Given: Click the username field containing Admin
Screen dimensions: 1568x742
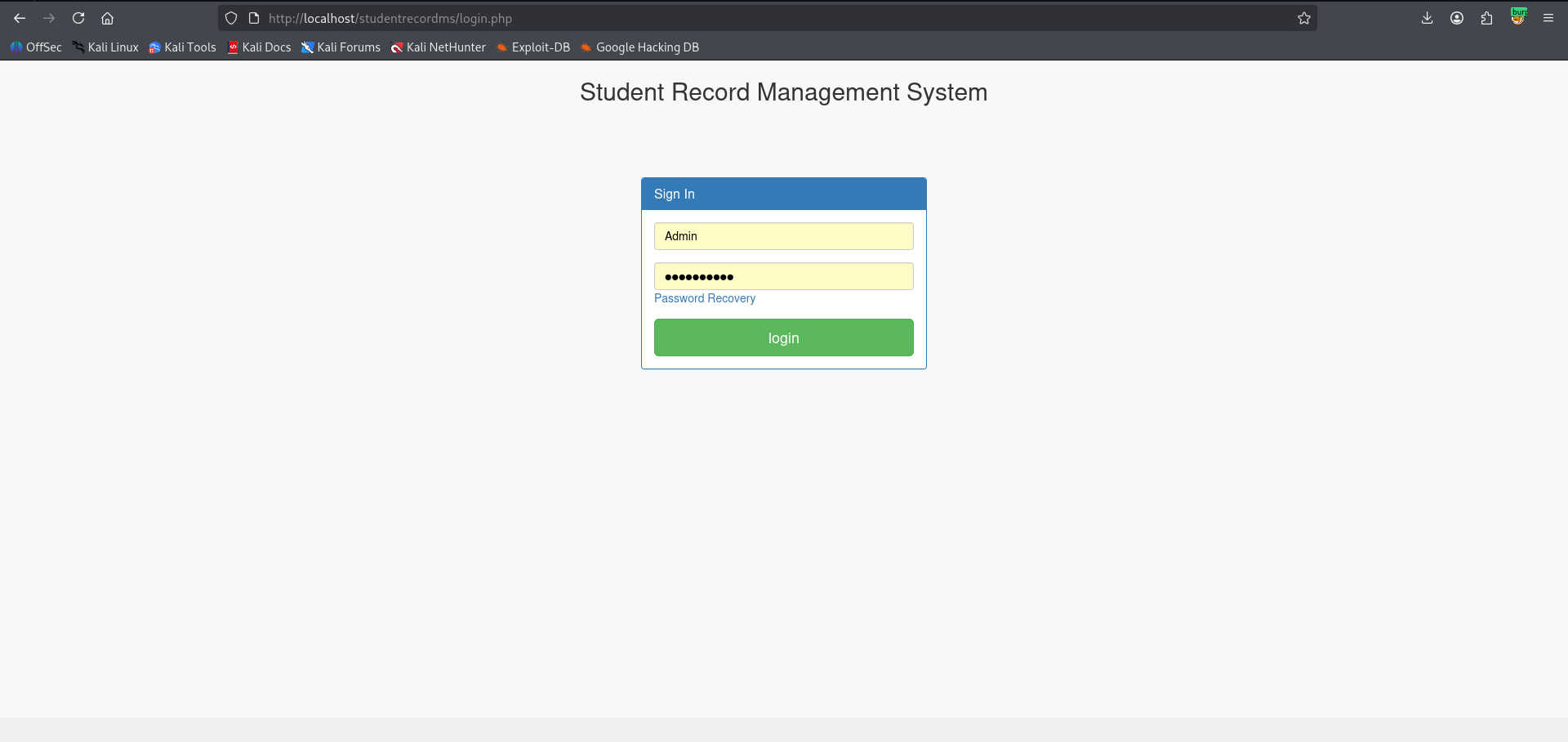Looking at the screenshot, I should pos(784,236).
